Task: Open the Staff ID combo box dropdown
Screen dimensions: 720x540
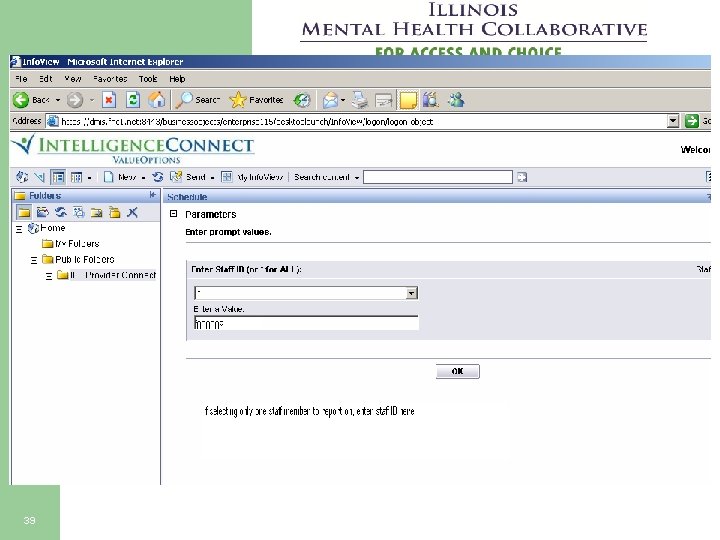Action: click(411, 293)
